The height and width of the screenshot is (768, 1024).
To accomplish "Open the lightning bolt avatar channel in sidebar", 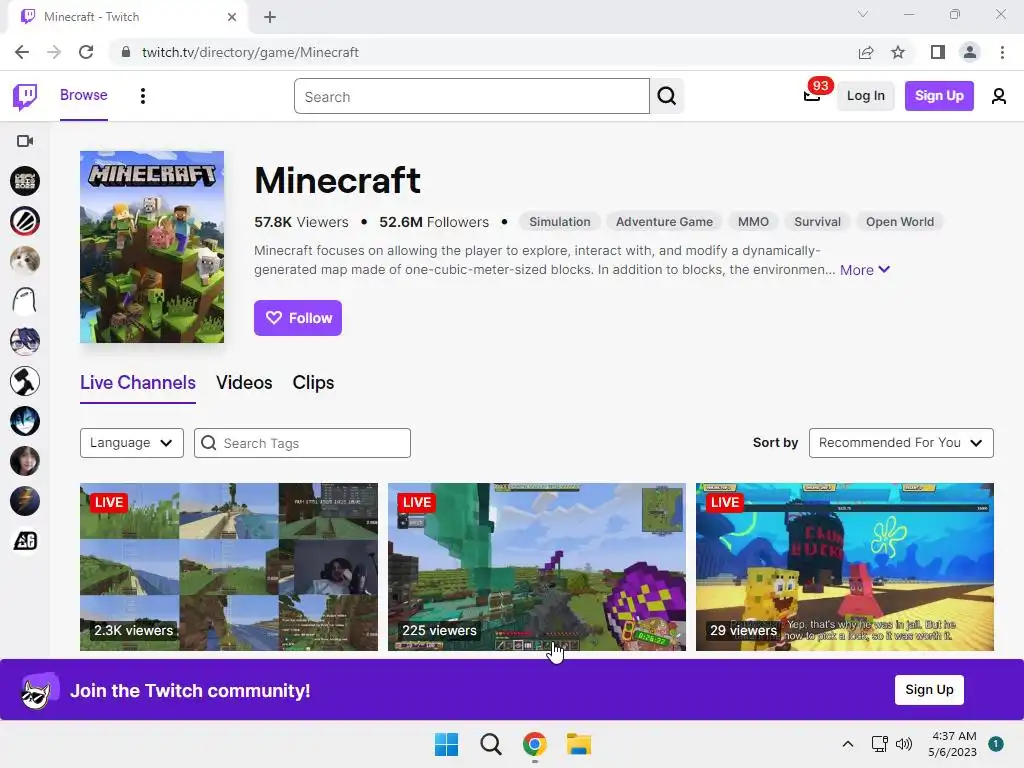I will coord(25,502).
